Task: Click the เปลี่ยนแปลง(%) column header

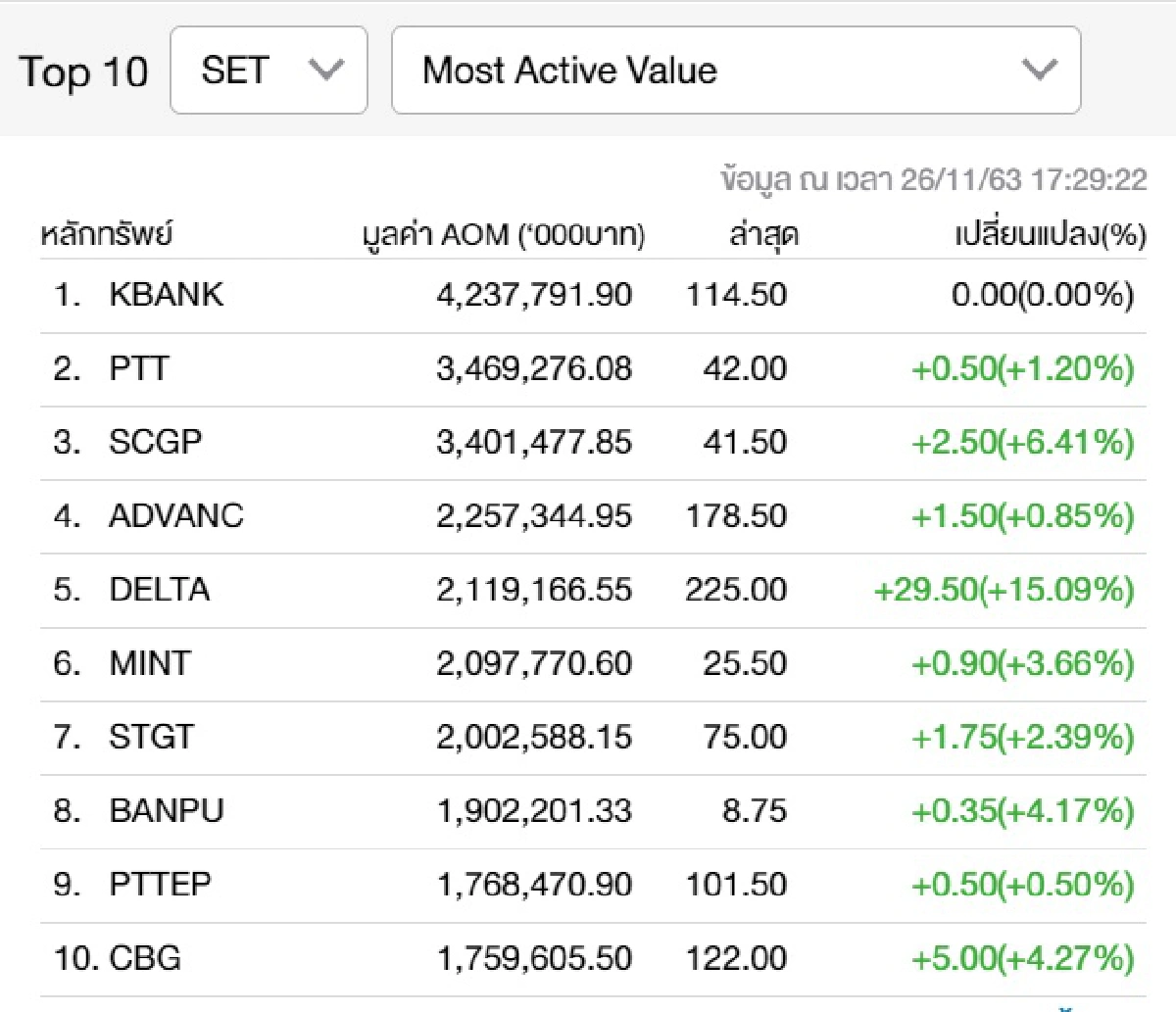Action: point(1050,235)
